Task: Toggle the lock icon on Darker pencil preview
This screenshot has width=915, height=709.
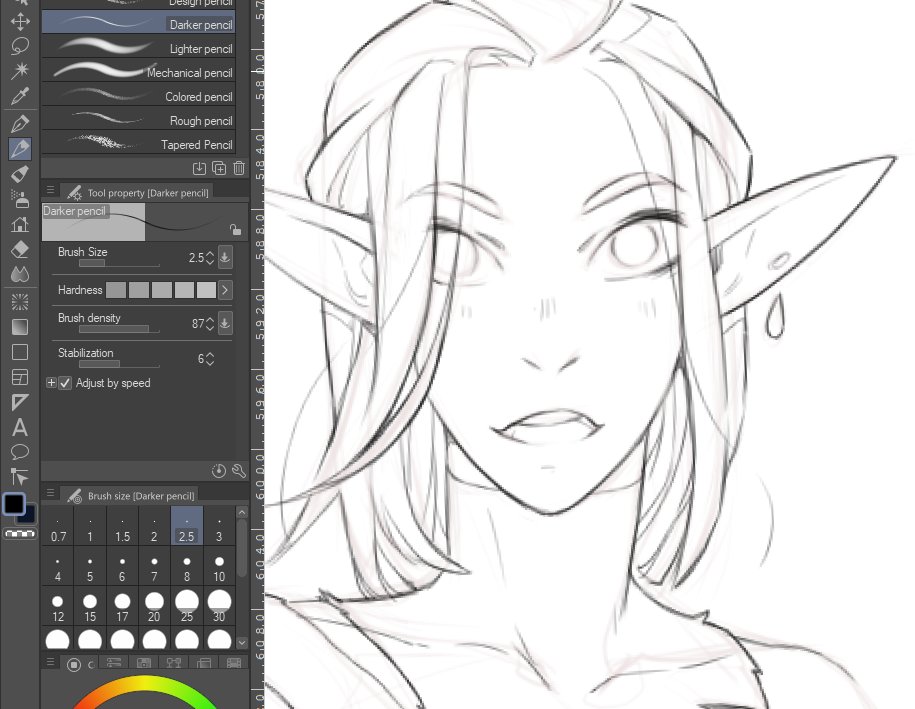Action: (235, 229)
